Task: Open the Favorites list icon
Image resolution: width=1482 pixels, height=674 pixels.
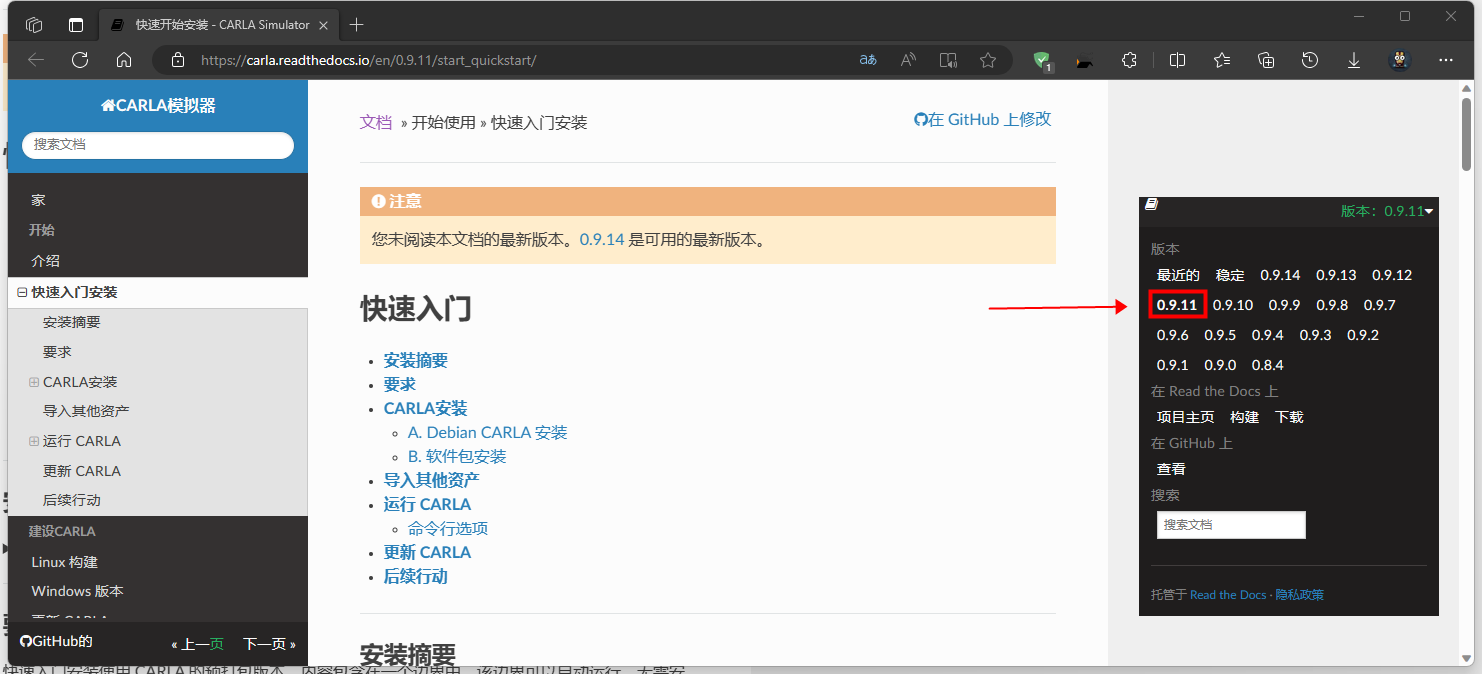Action: click(x=1222, y=60)
